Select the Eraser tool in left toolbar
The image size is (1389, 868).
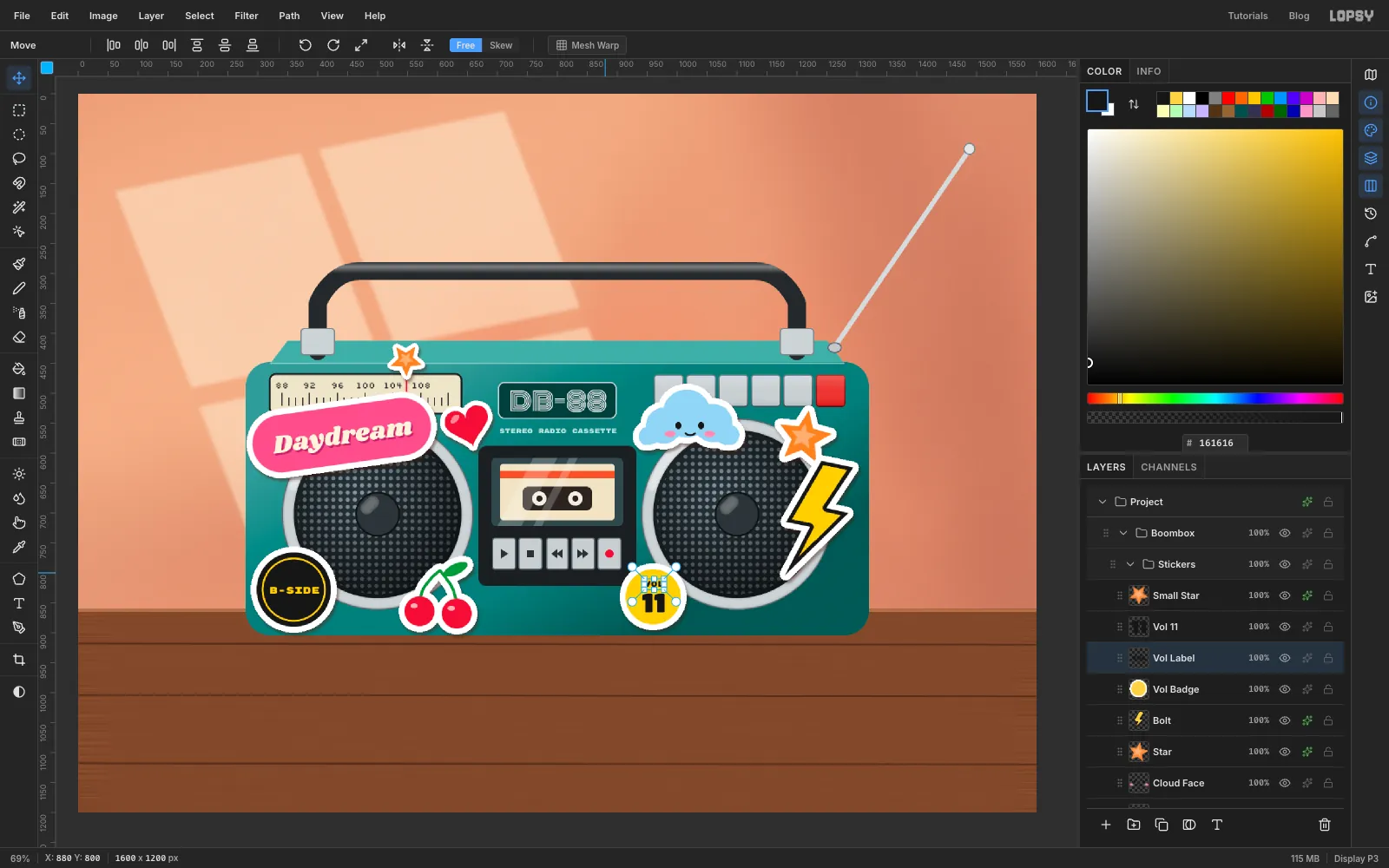pyautogui.click(x=19, y=337)
